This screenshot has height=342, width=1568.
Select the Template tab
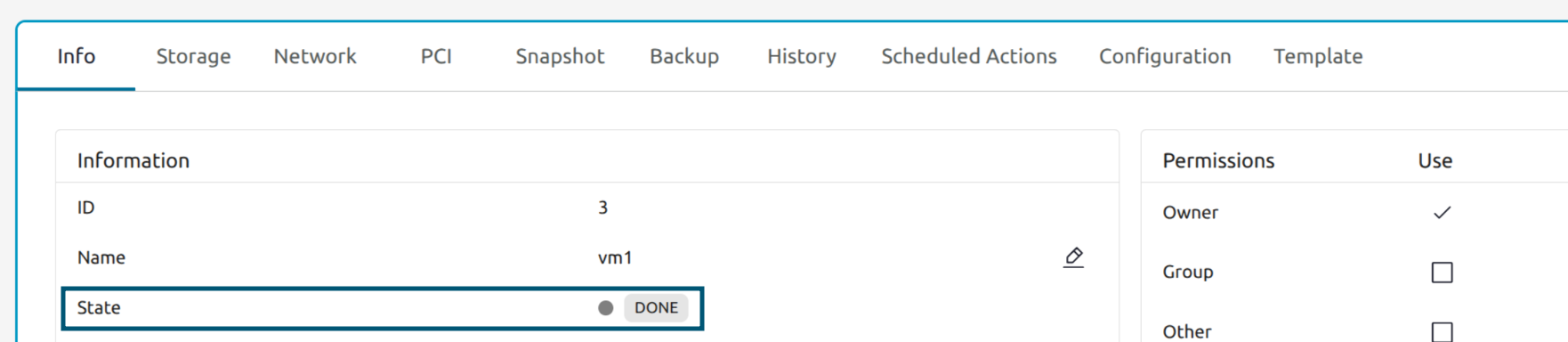1318,56
